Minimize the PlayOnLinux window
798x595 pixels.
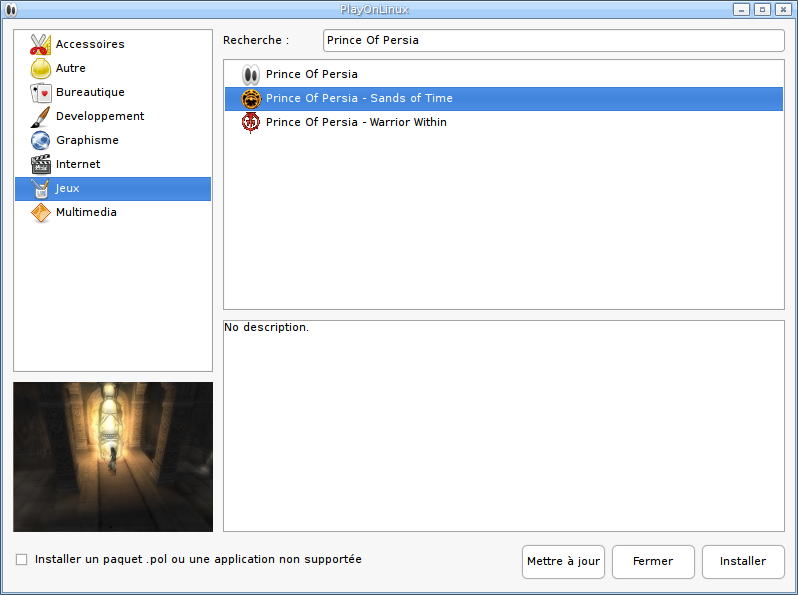tap(741, 10)
